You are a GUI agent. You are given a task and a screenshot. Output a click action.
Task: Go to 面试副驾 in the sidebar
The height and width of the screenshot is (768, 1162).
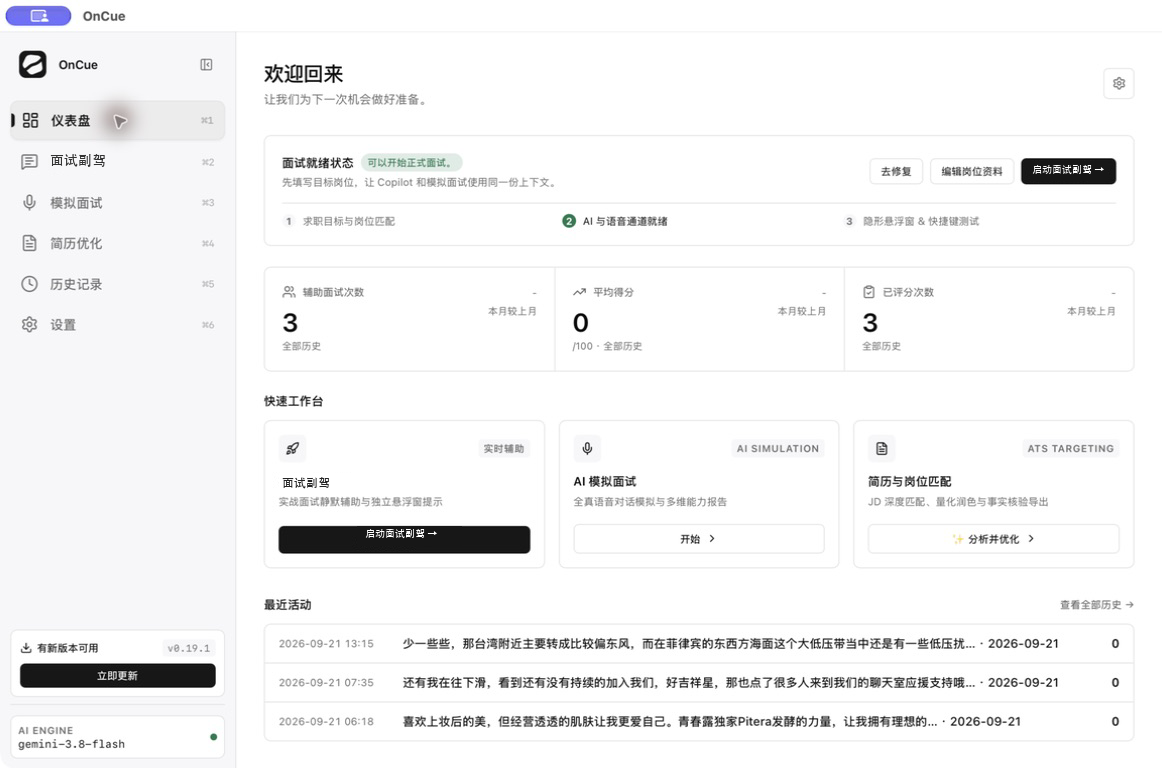118,161
